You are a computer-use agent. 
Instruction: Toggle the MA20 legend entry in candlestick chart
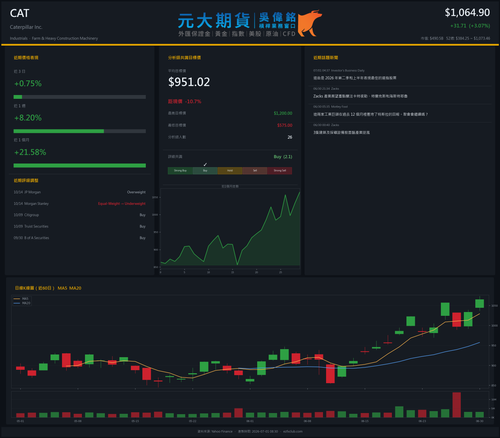tap(22, 303)
